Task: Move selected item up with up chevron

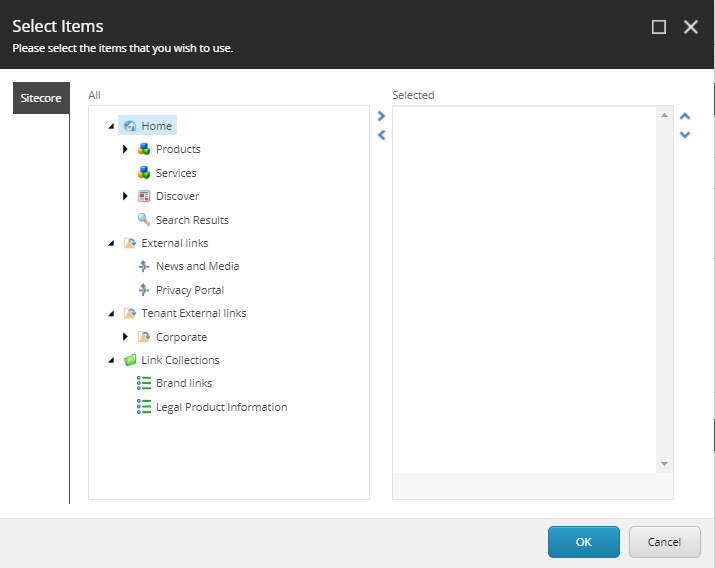Action: coord(685,116)
